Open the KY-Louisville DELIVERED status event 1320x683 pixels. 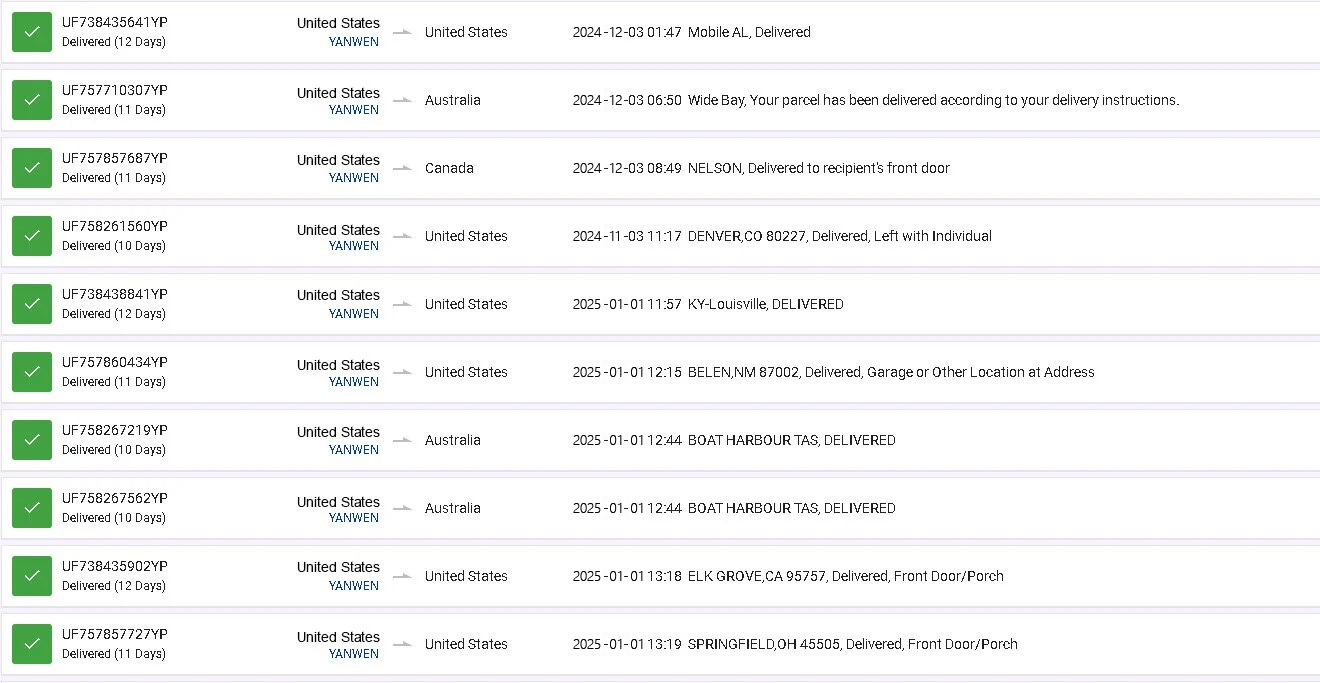point(765,304)
